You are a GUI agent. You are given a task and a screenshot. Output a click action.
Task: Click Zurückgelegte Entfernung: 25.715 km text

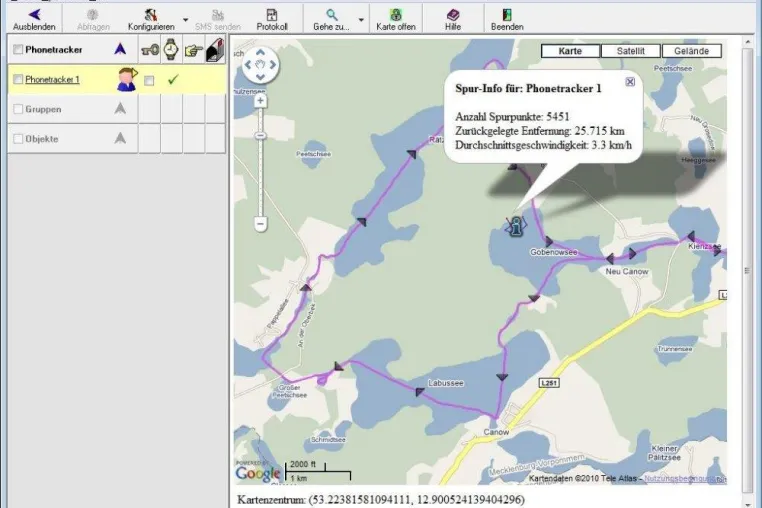tap(540, 131)
